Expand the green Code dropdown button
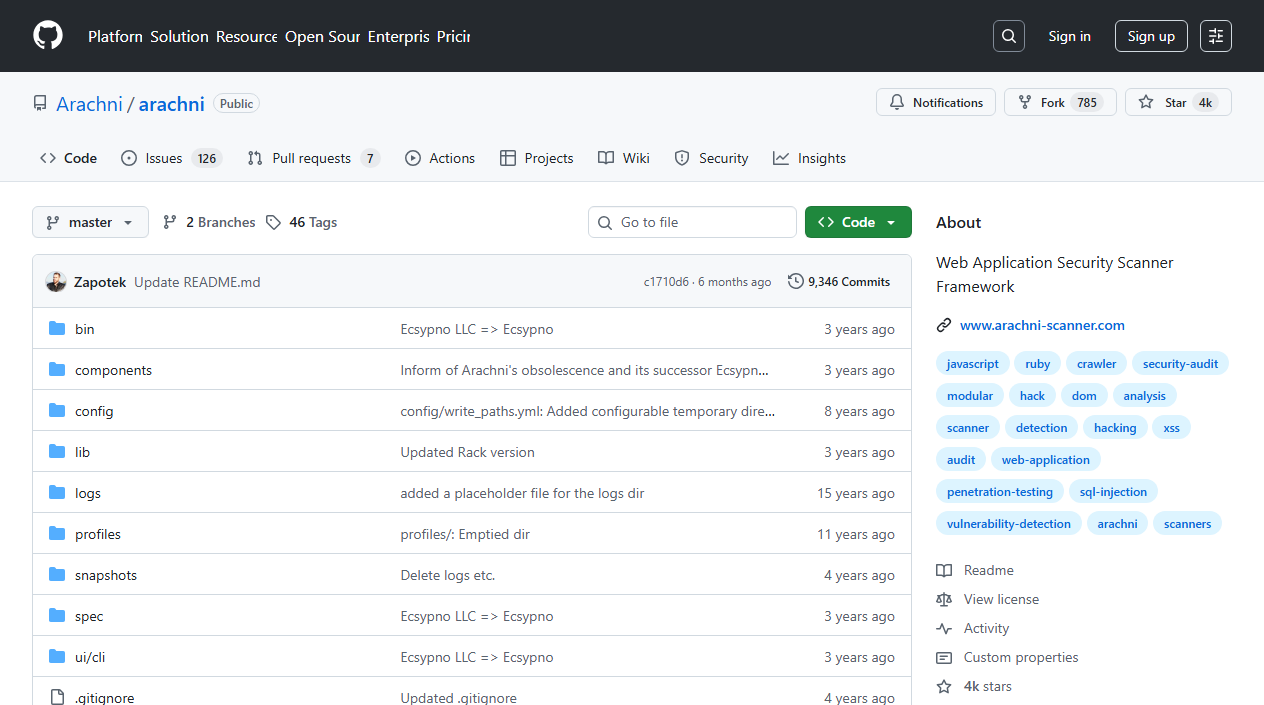 point(858,222)
